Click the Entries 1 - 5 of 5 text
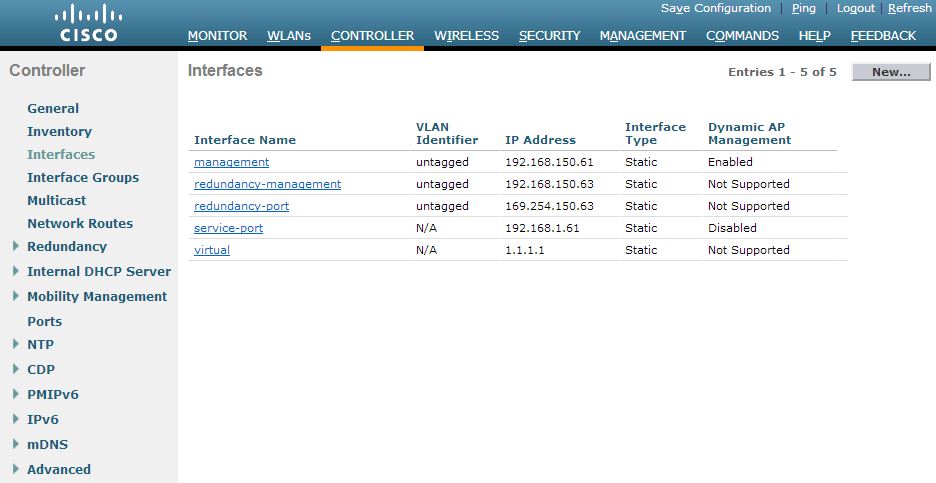This screenshot has width=936, height=483. pos(782,72)
